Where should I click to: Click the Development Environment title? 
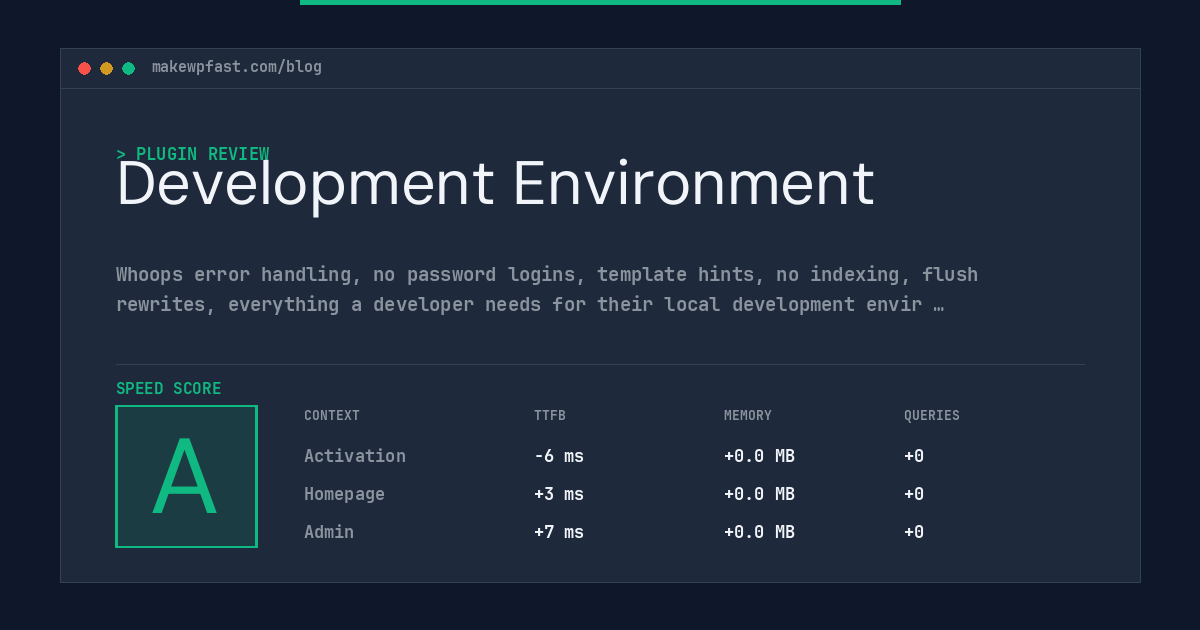(495, 184)
